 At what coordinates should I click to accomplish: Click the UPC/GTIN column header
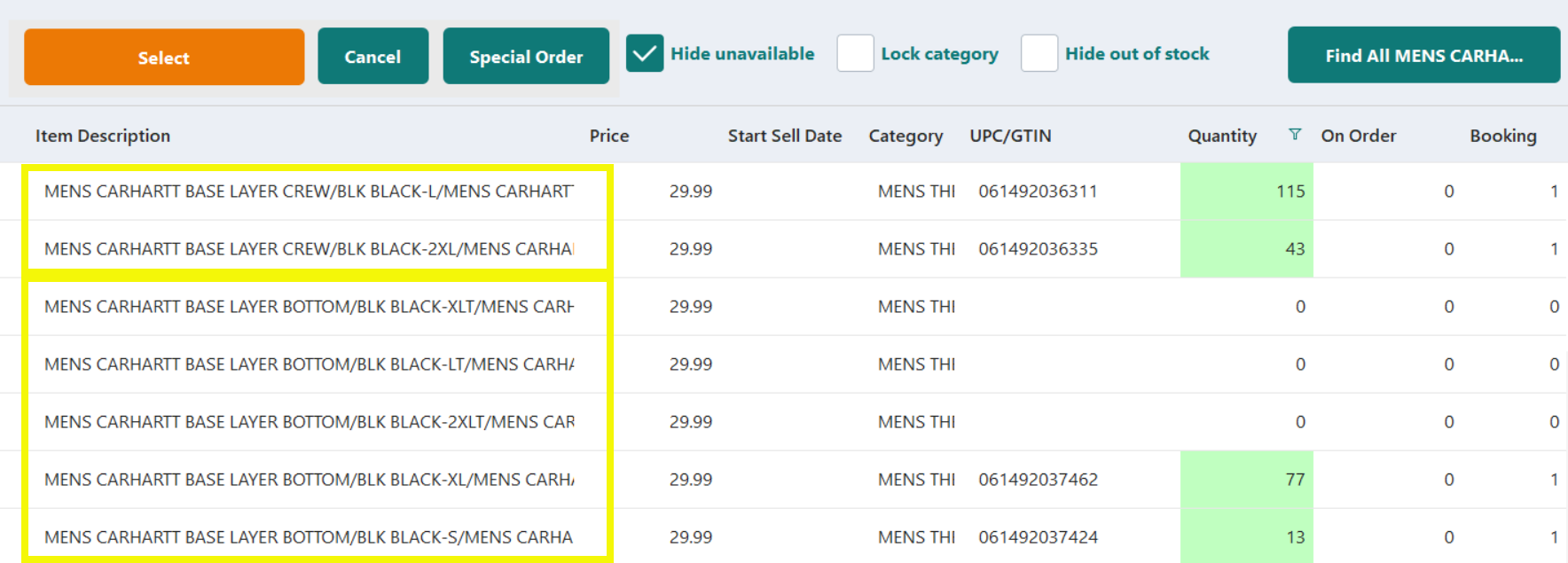pyautogui.click(x=1011, y=136)
